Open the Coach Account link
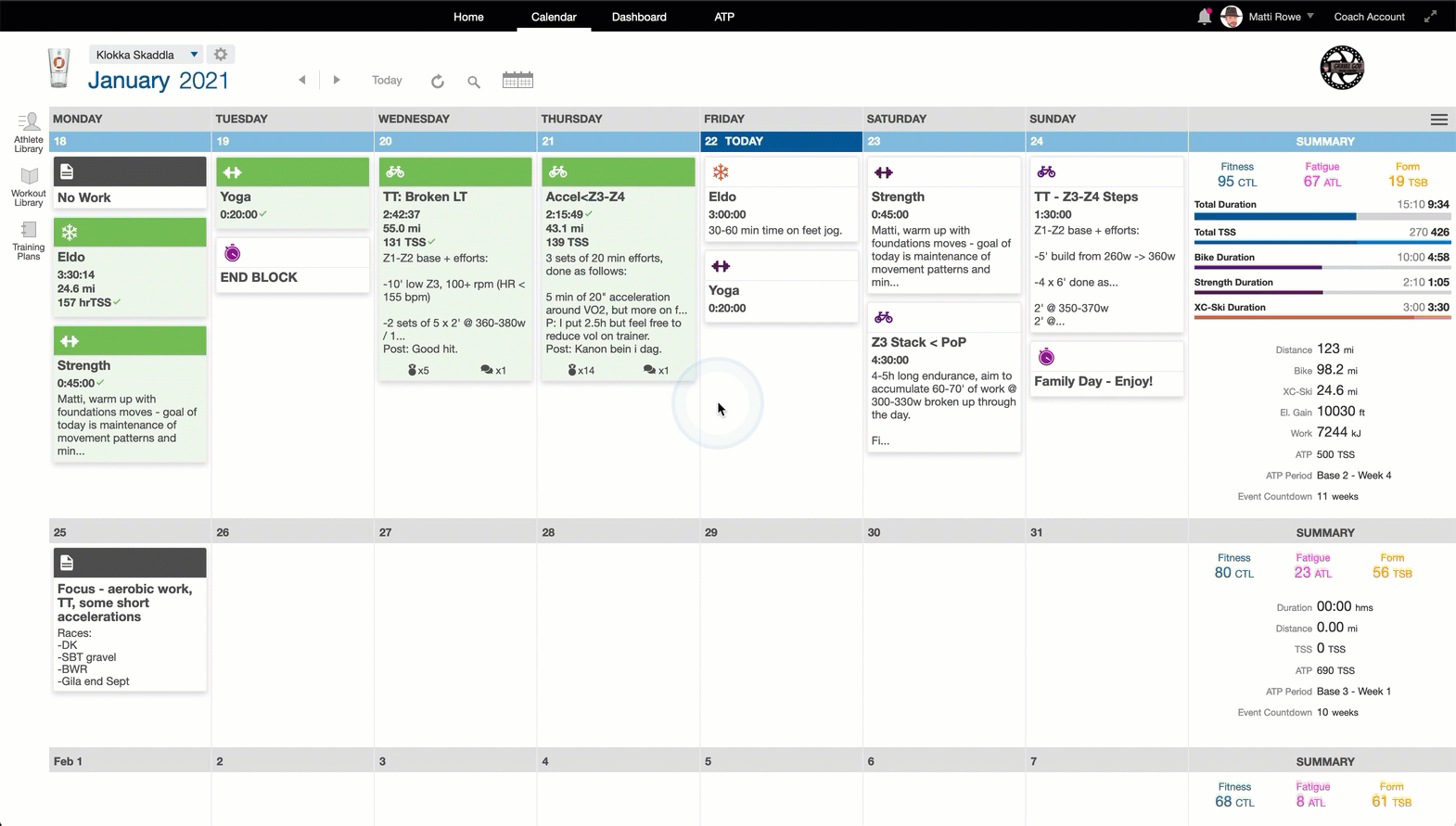1456x826 pixels. [x=1369, y=17]
